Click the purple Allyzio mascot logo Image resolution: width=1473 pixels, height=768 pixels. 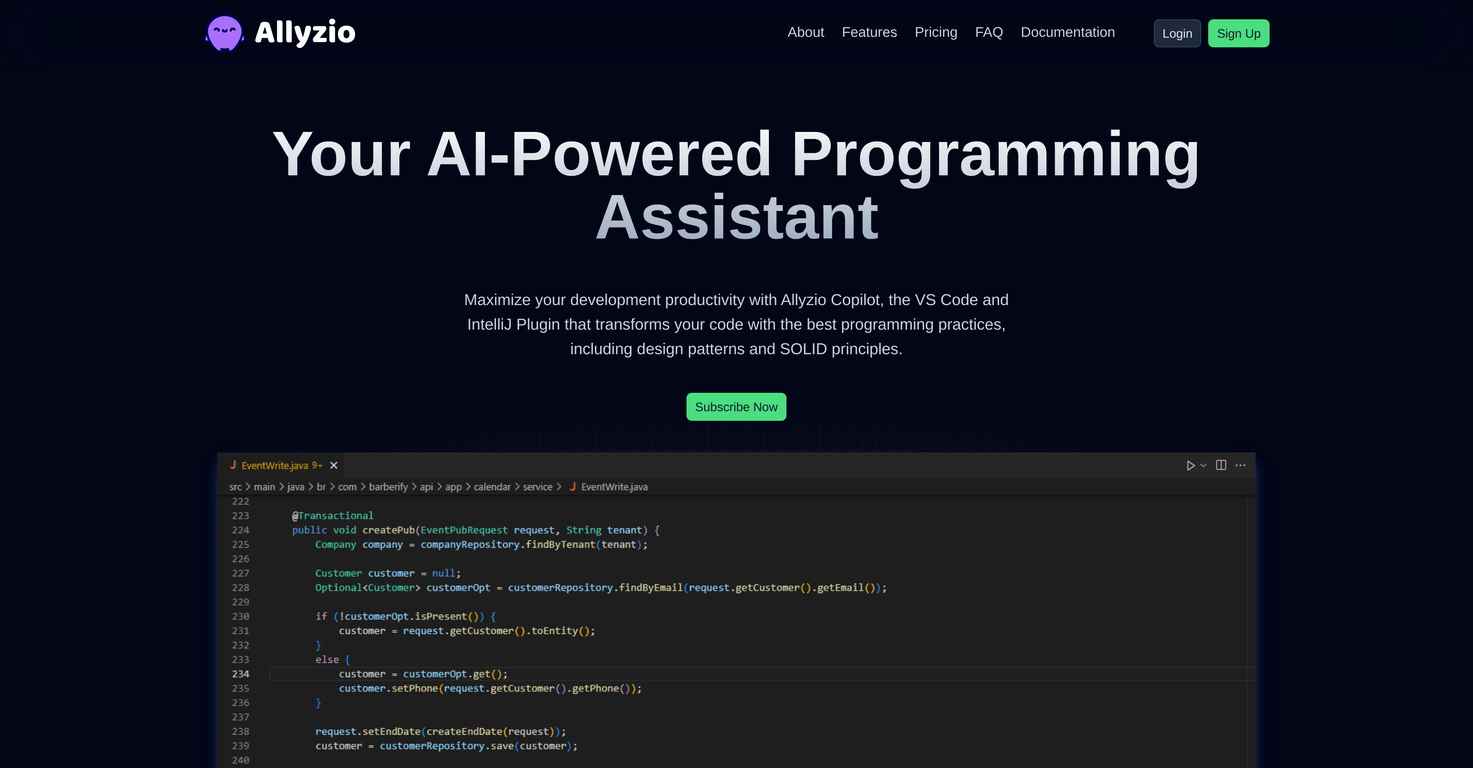point(224,33)
